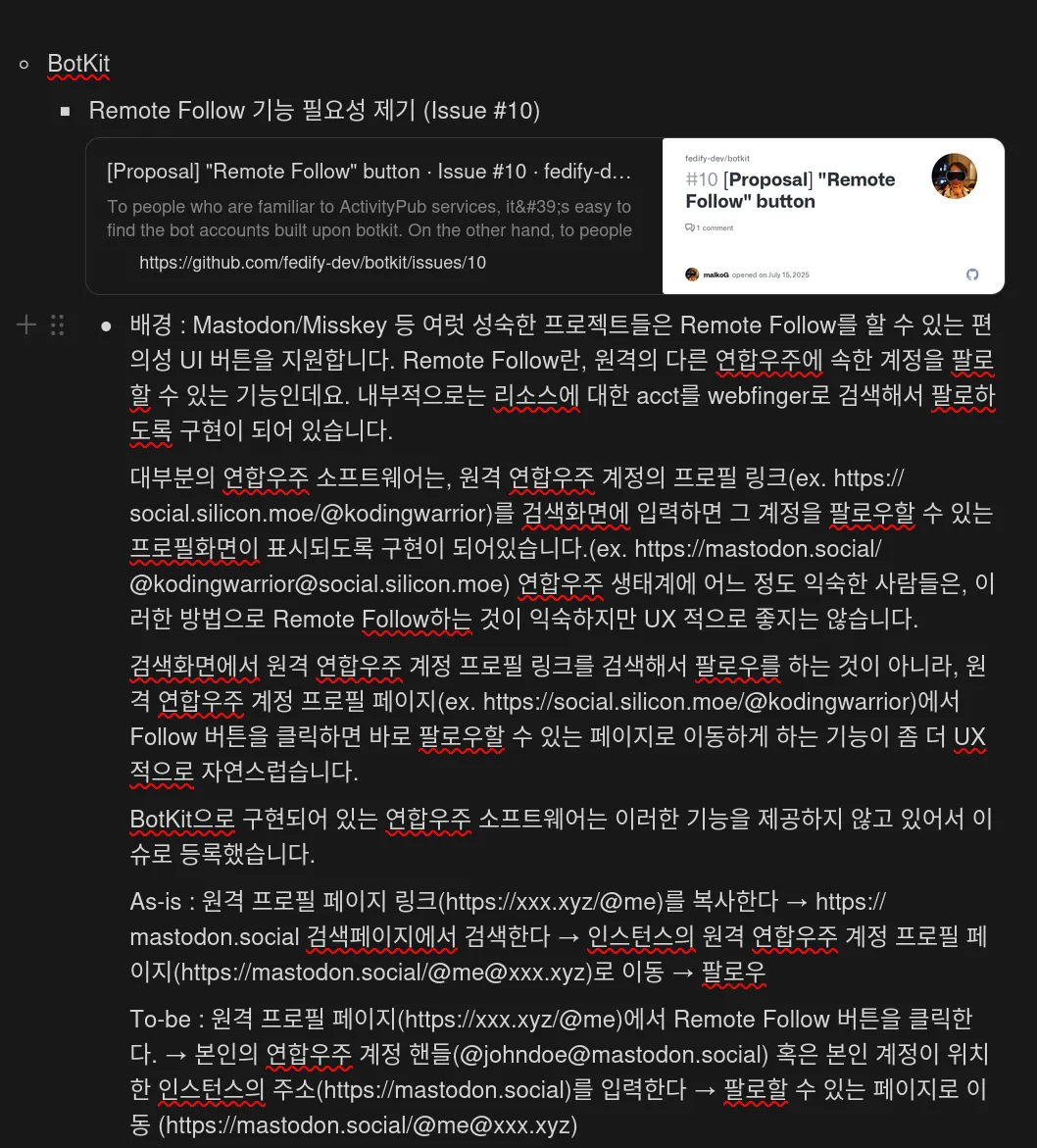Image resolution: width=1037 pixels, height=1148 pixels.
Task: Click the comment bubble icon in the card
Action: pos(689,227)
